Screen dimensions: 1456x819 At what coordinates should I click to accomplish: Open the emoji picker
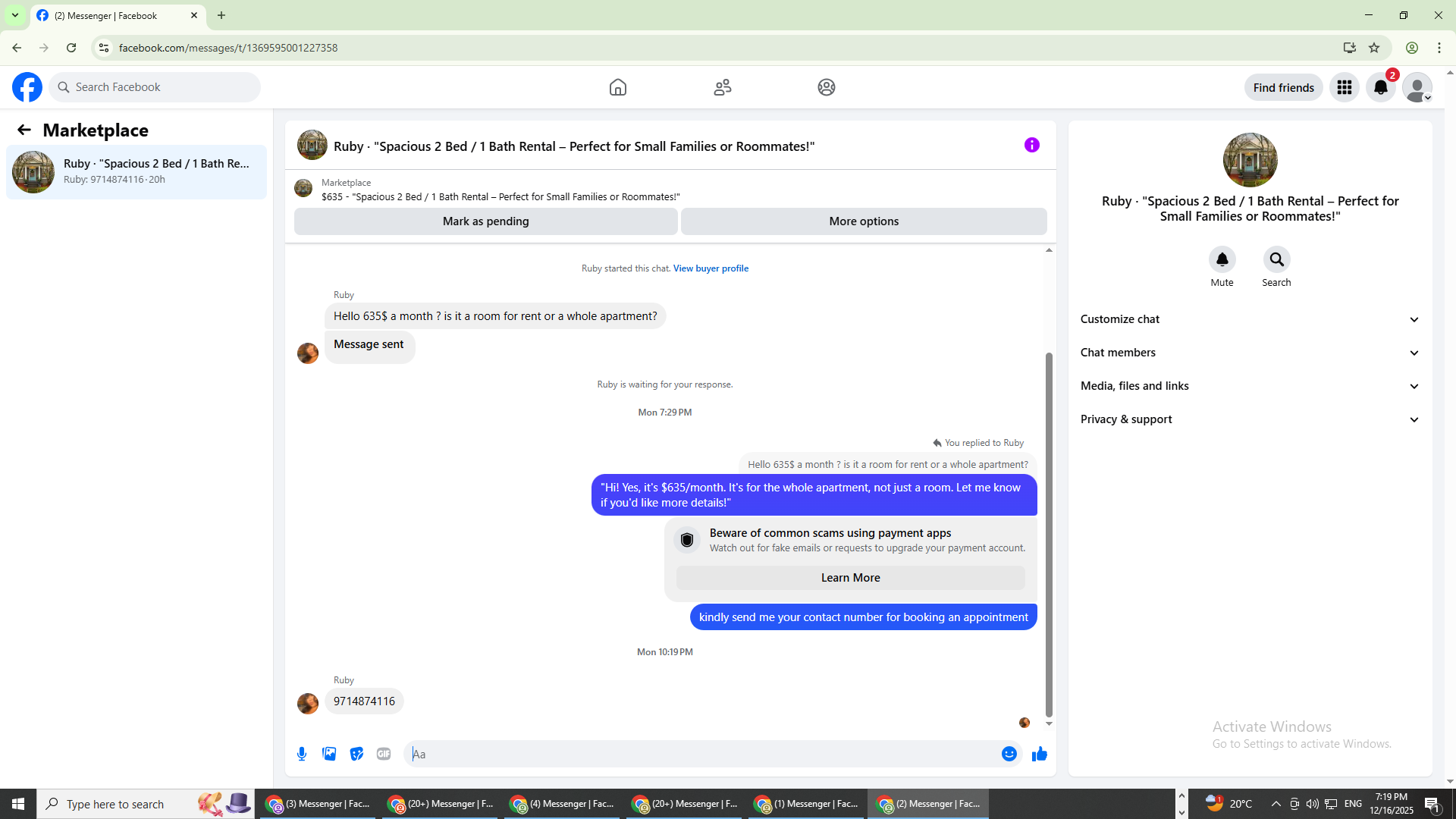1009,754
